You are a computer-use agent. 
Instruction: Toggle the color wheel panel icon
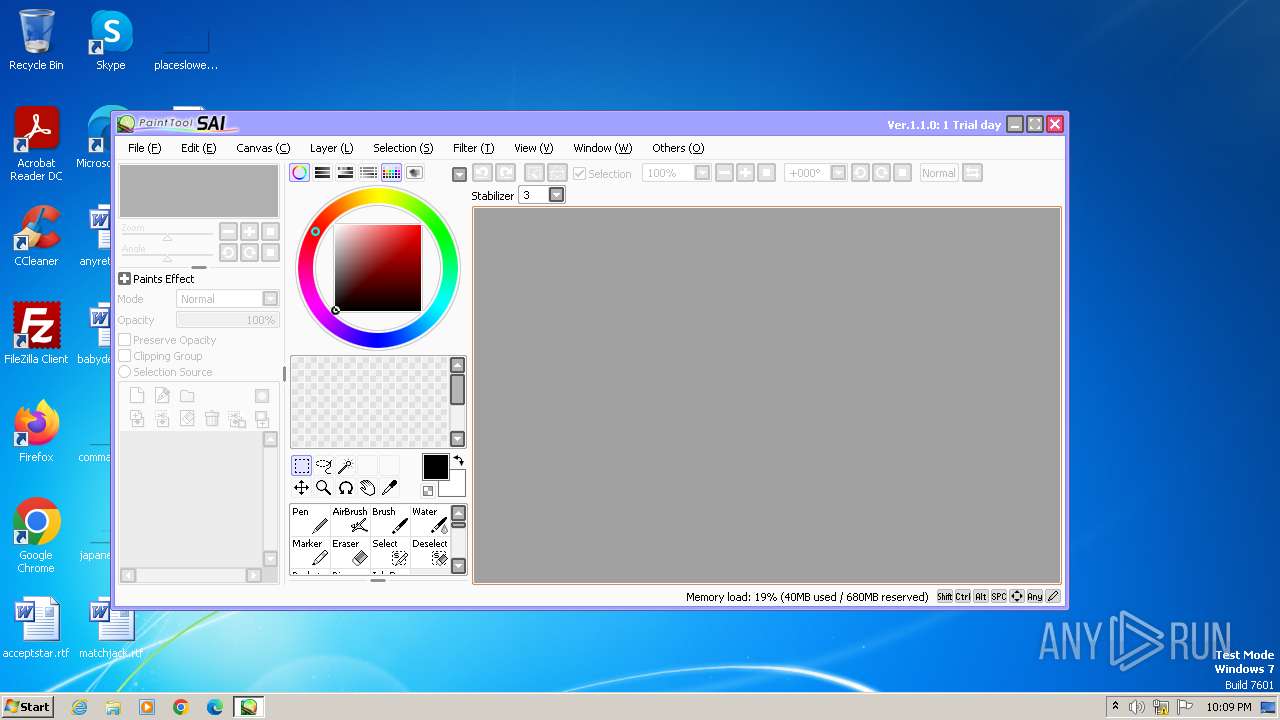[x=299, y=173]
